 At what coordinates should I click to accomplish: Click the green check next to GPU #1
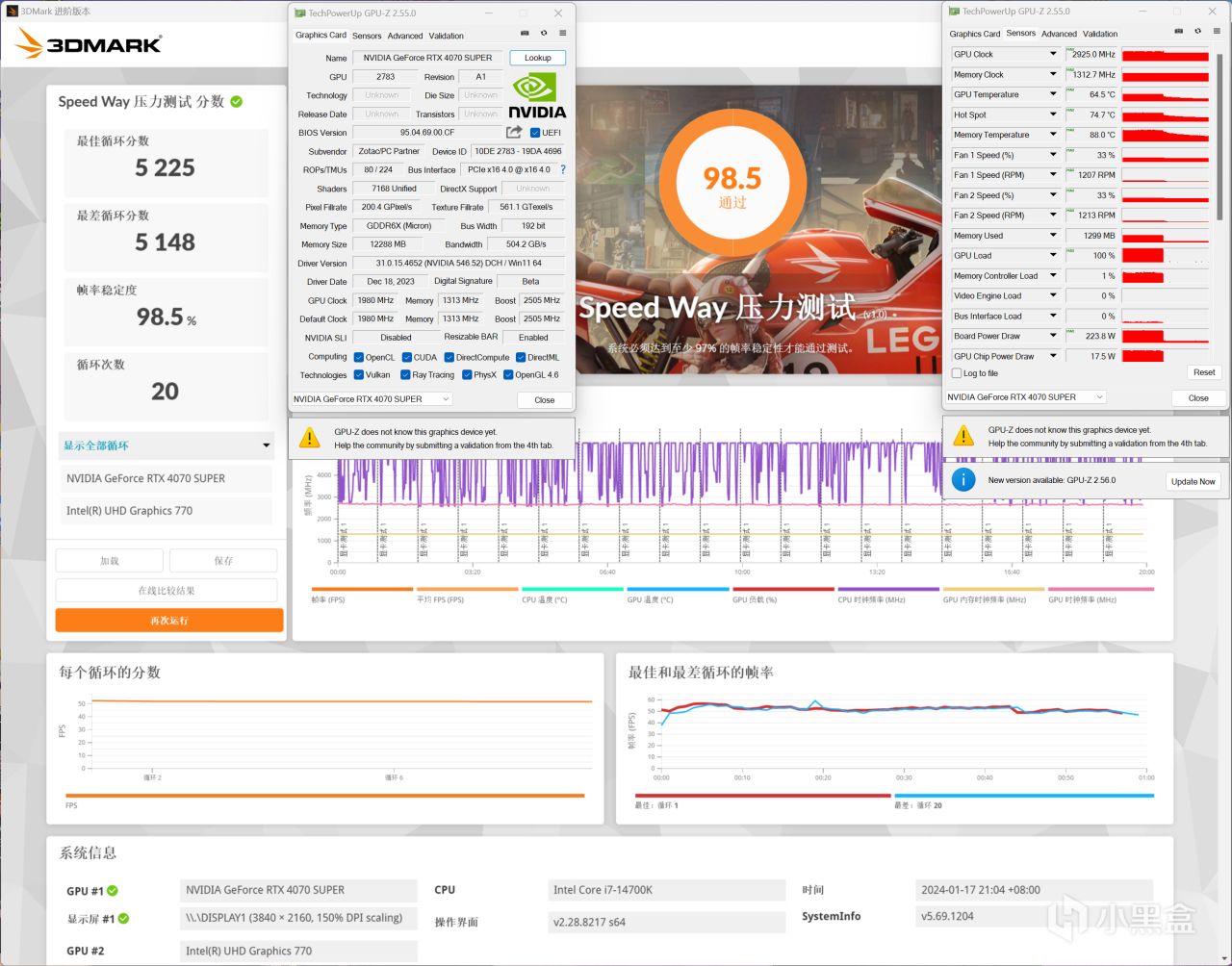click(113, 891)
